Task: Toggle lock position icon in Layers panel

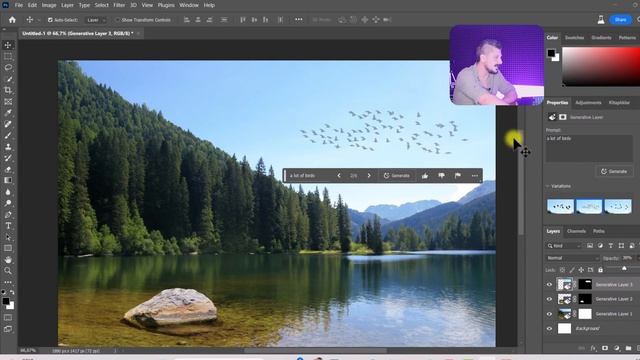Action: pyautogui.click(x=581, y=270)
